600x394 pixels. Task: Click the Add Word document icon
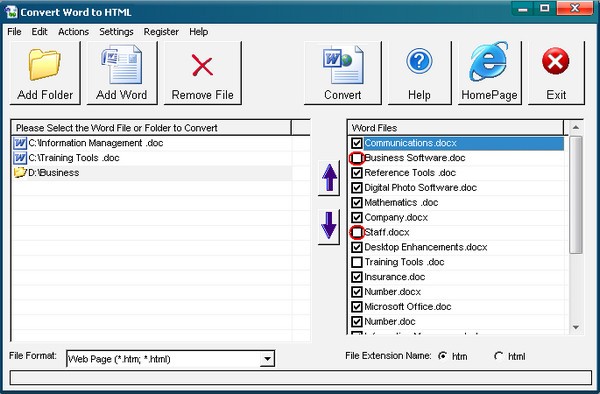point(122,64)
